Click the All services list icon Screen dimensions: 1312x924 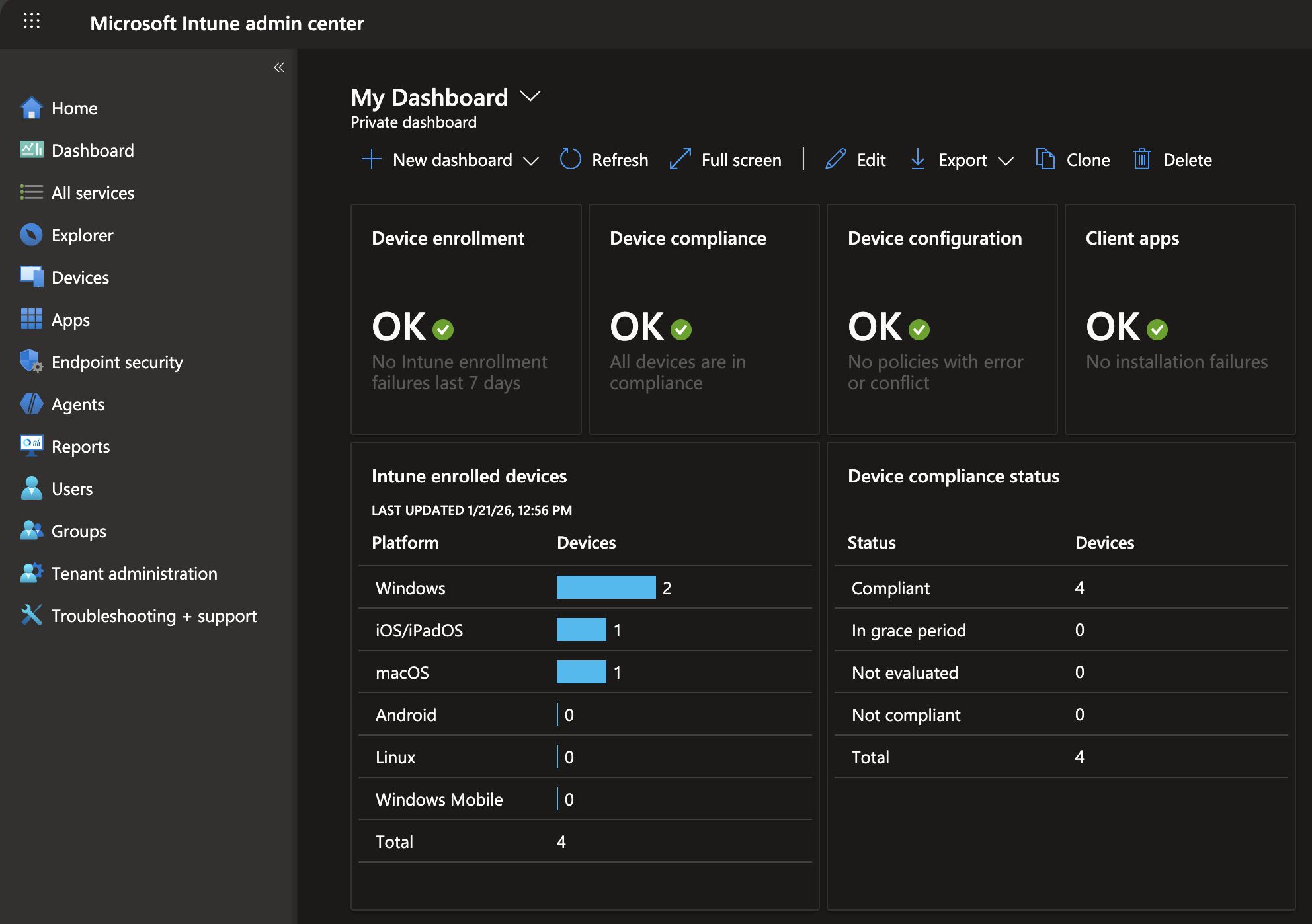point(31,192)
